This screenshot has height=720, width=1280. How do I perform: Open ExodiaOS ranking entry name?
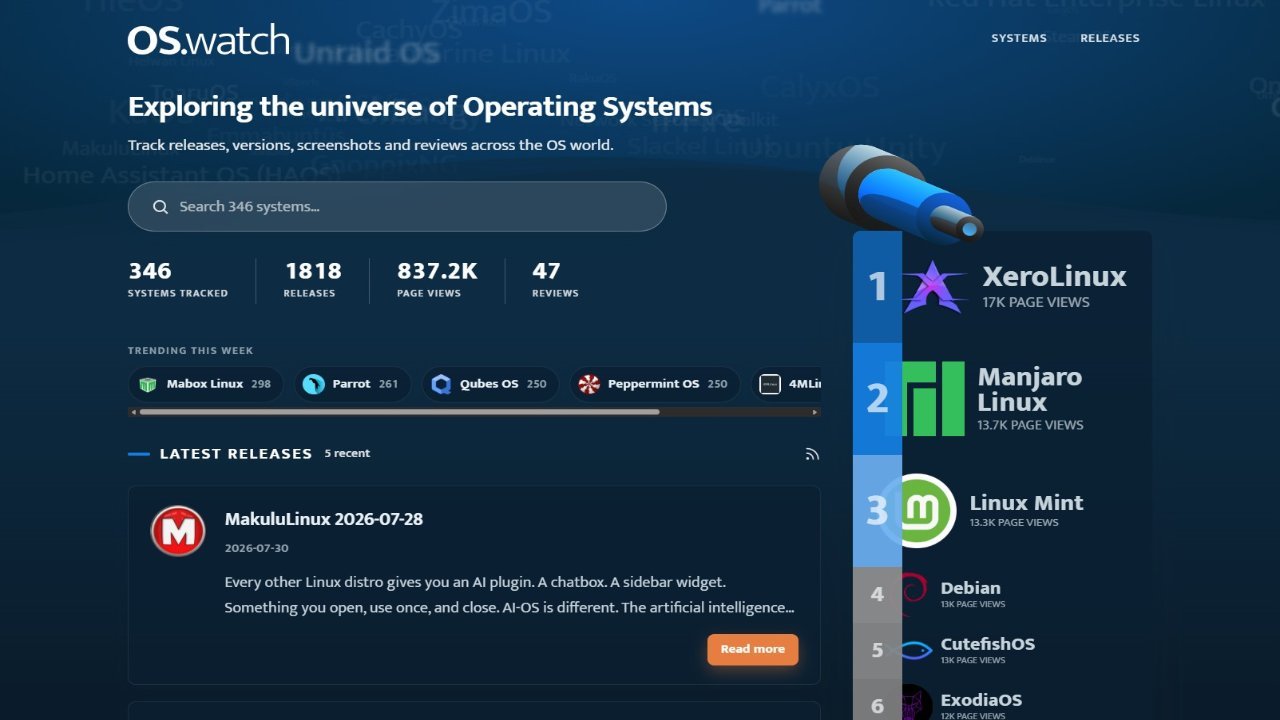coord(981,700)
